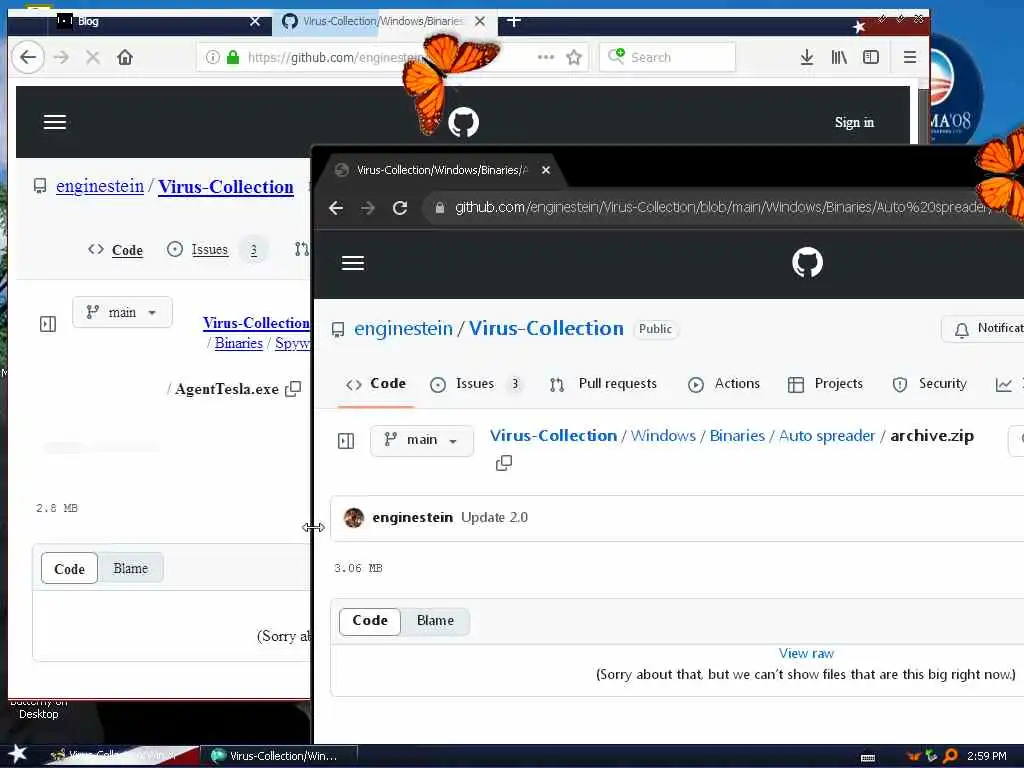The image size is (1024, 768).
Task: Bookmark this page with Firefox star
Action: (x=574, y=57)
